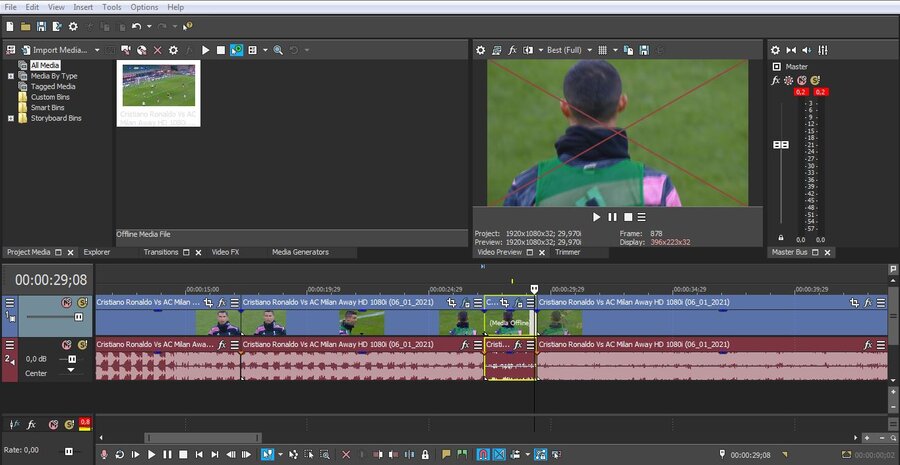900x465 pixels.
Task: Open Normal Edit Tool dropdown arrow
Action: [x=280, y=455]
